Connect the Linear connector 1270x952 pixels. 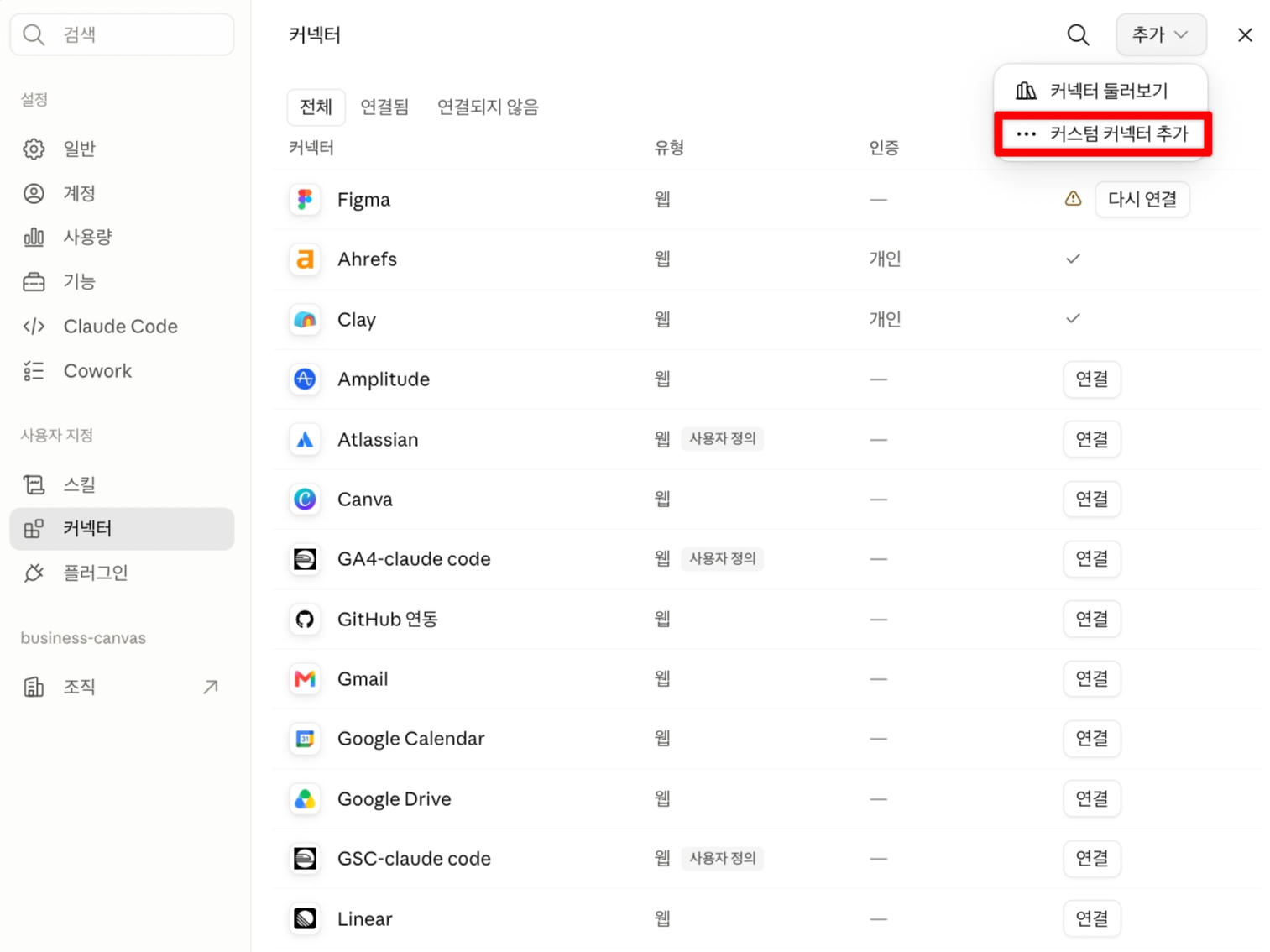1092,919
